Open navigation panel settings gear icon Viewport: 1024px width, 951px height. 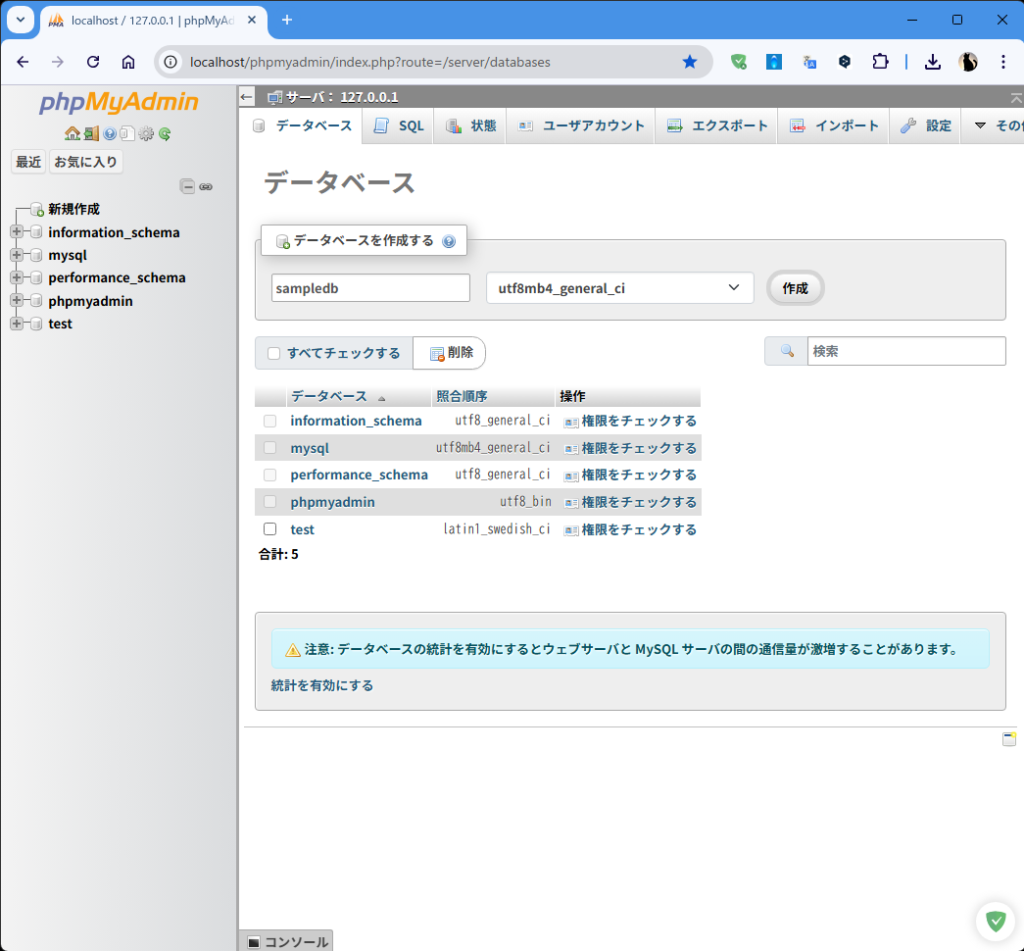tap(146, 134)
